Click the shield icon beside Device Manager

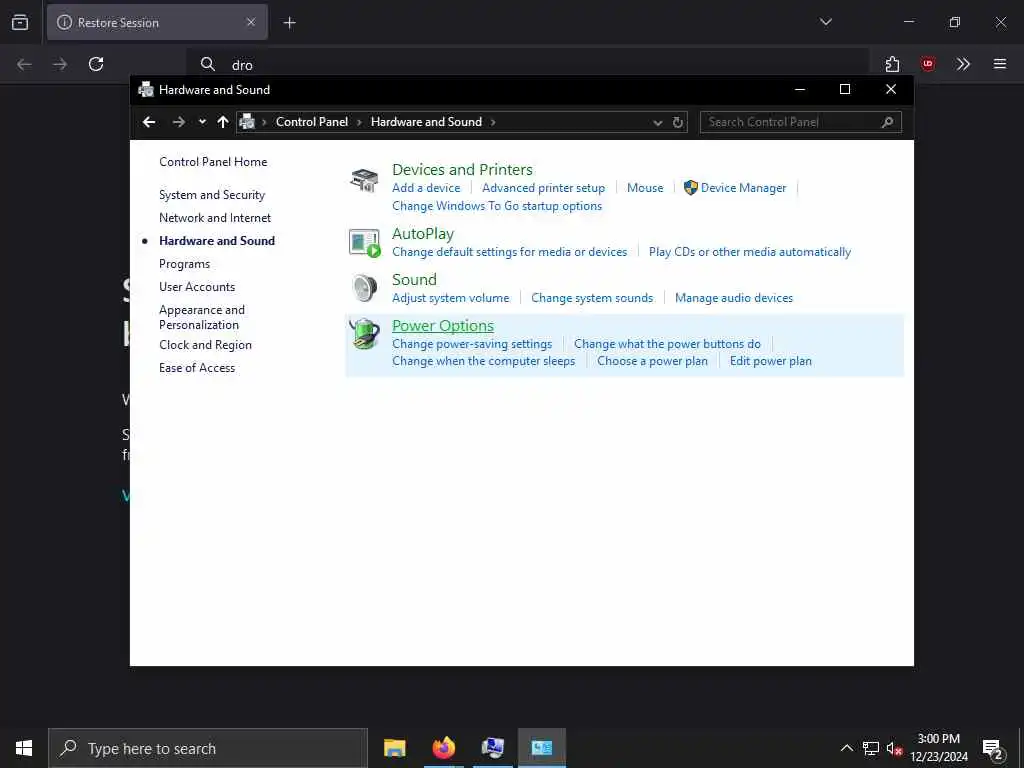point(690,188)
